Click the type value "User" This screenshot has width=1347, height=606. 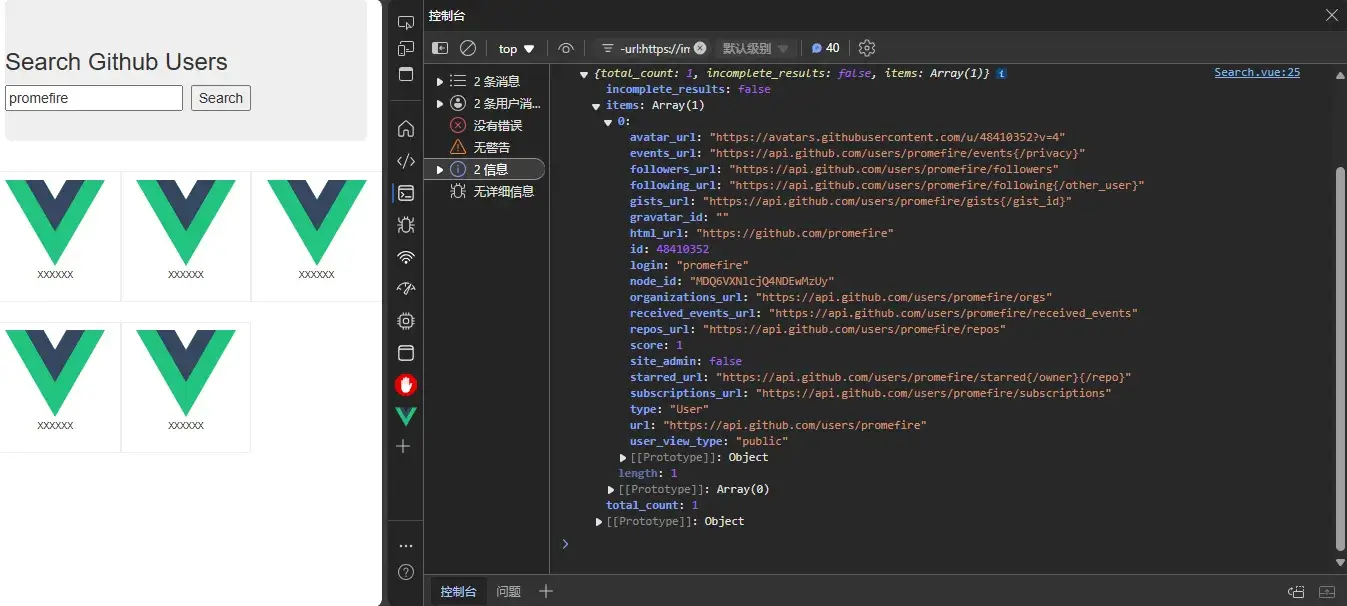click(x=689, y=409)
